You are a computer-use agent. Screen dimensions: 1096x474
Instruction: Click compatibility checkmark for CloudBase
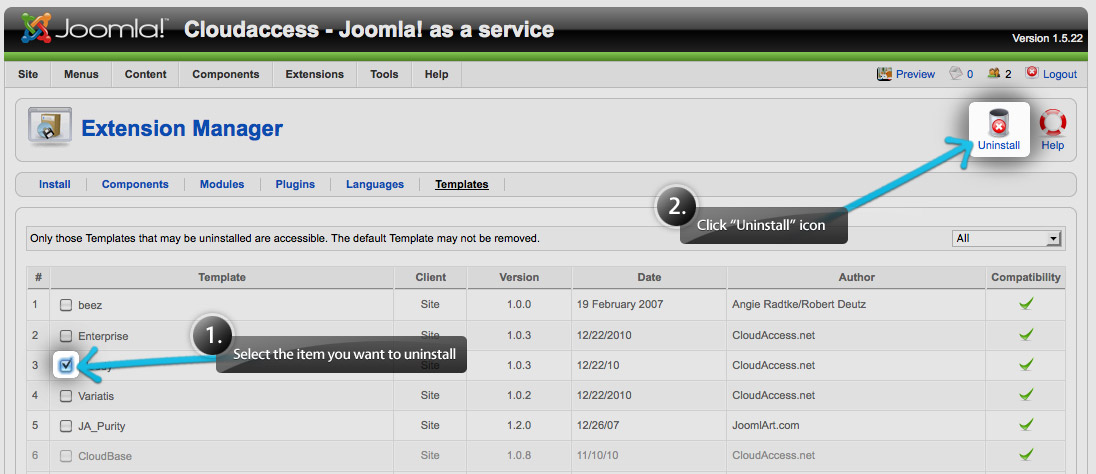point(1026,455)
